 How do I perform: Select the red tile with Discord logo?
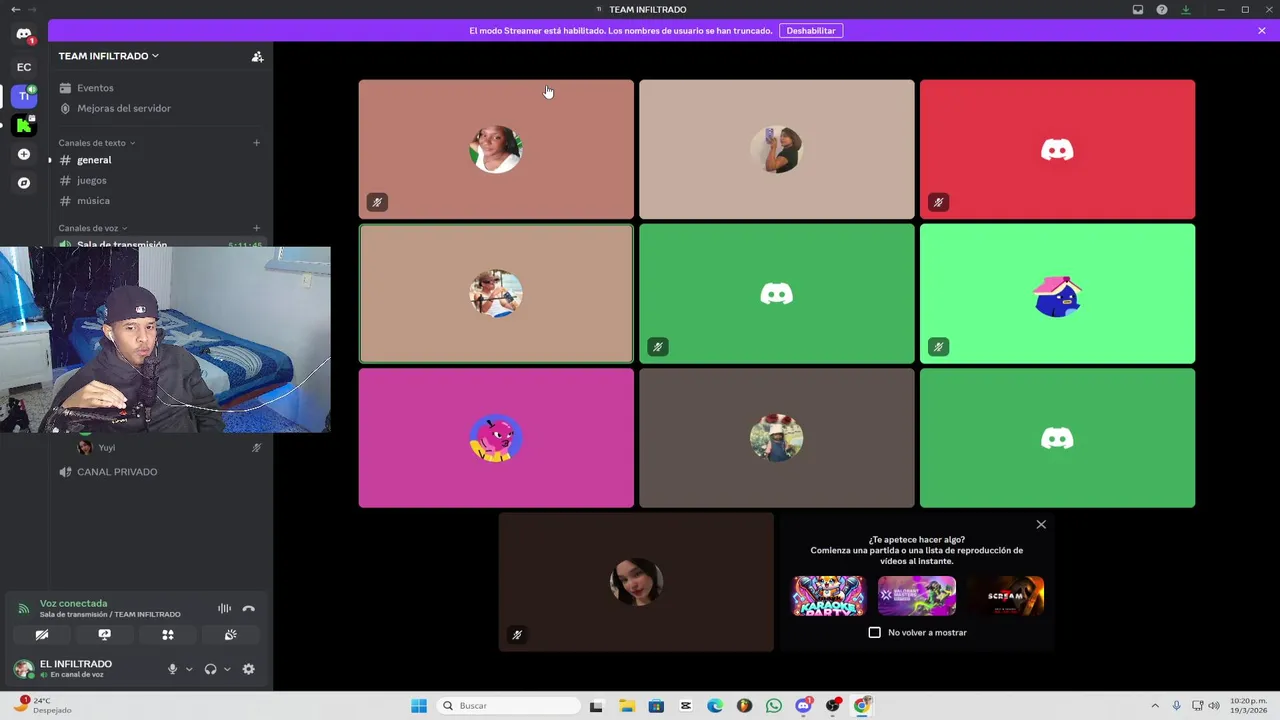pos(1057,150)
